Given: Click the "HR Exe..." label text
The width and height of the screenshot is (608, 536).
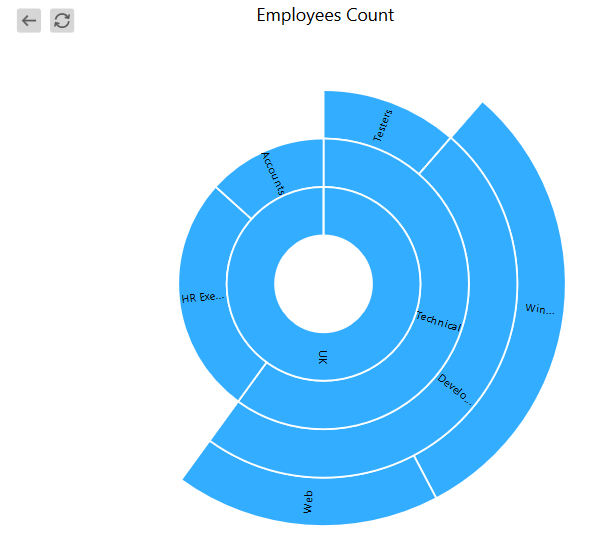Looking at the screenshot, I should coord(203,297).
